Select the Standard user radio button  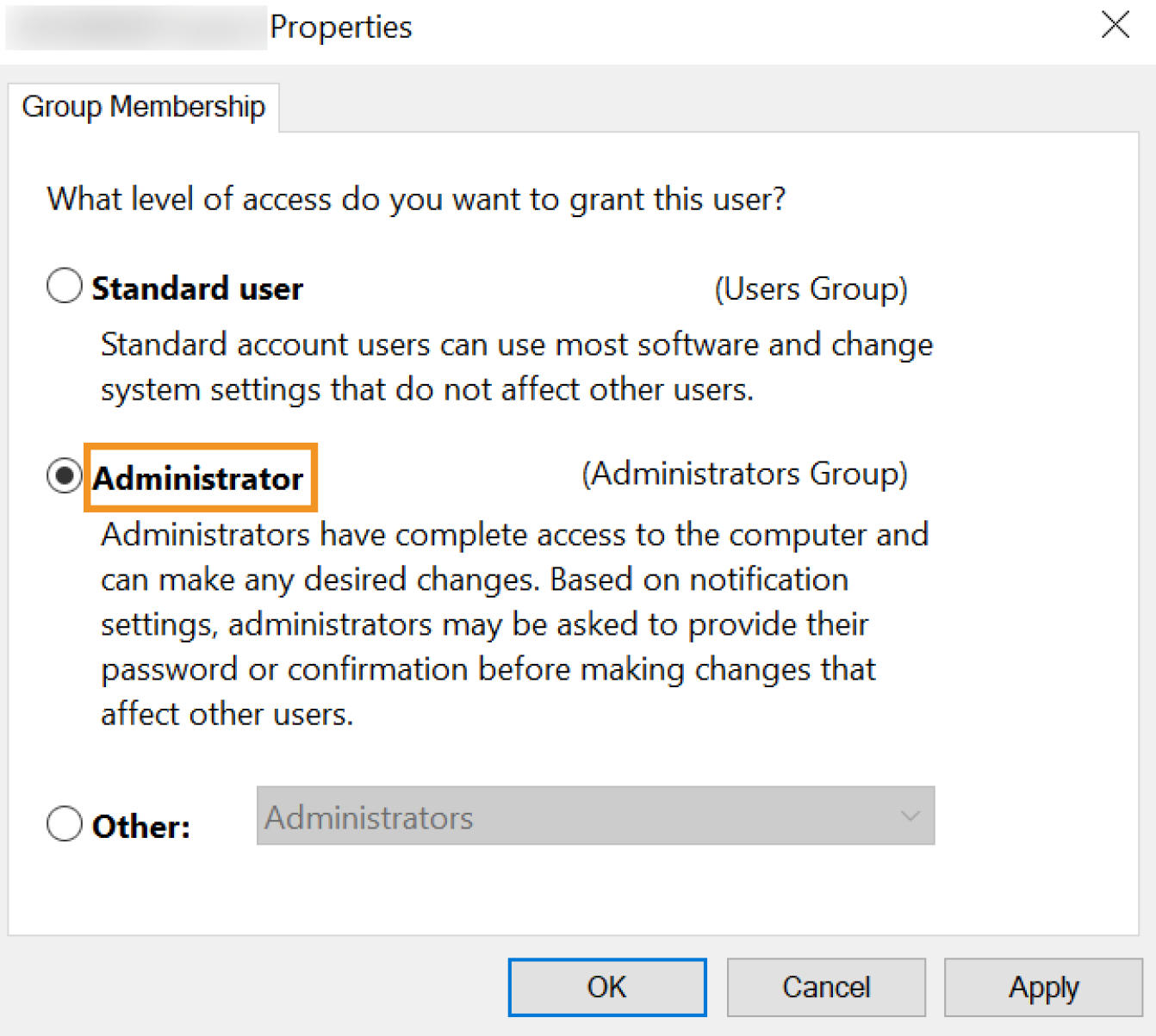tap(65, 286)
